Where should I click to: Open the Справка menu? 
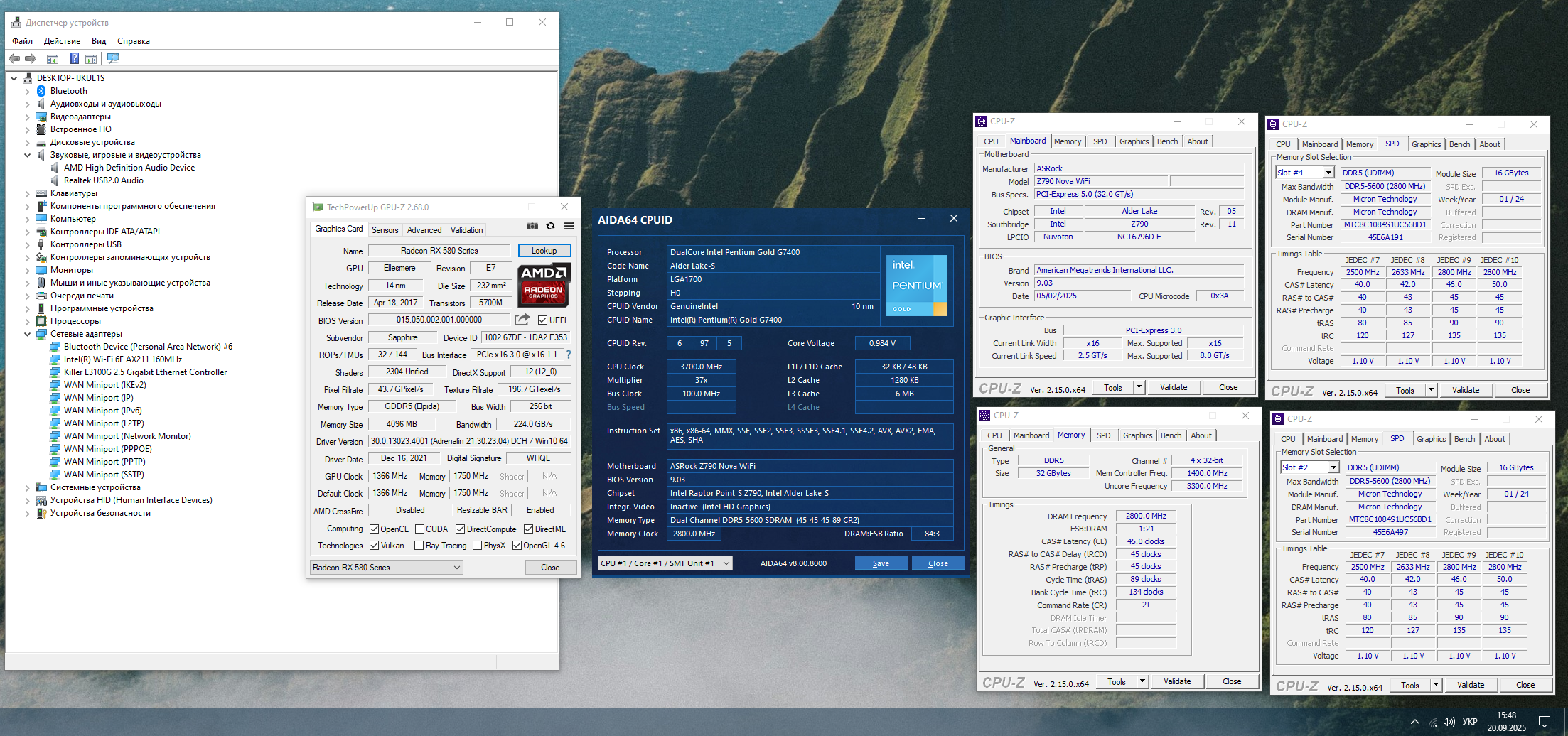134,41
